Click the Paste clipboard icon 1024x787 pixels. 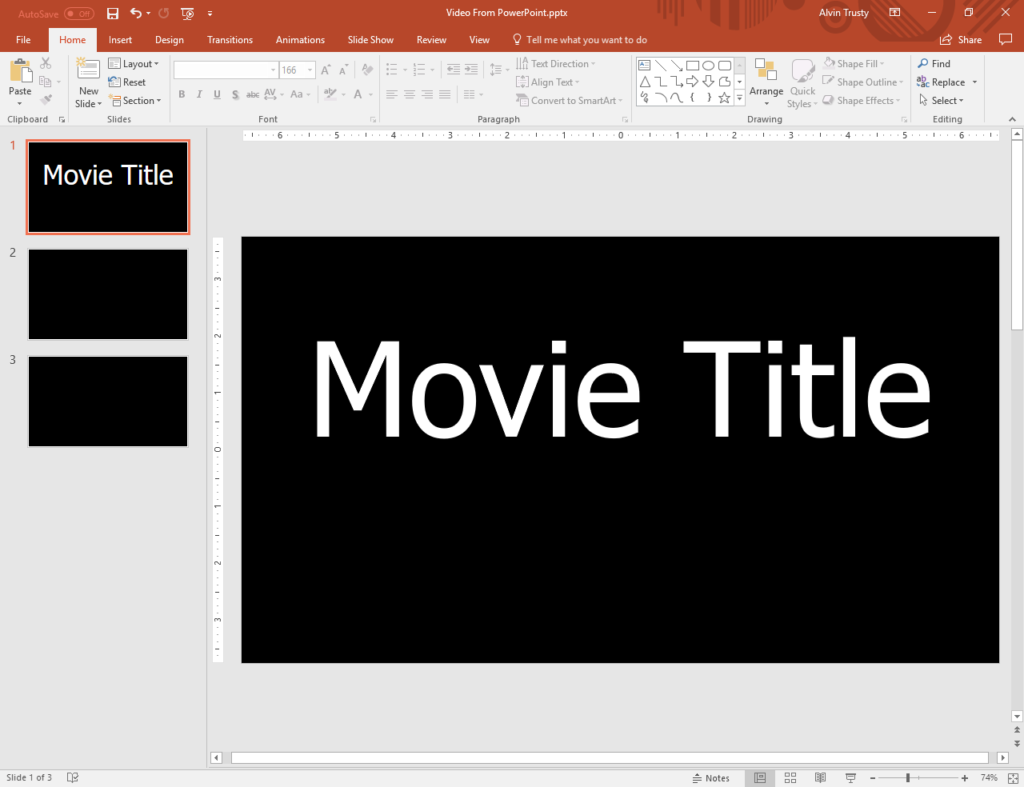pyautogui.click(x=20, y=71)
